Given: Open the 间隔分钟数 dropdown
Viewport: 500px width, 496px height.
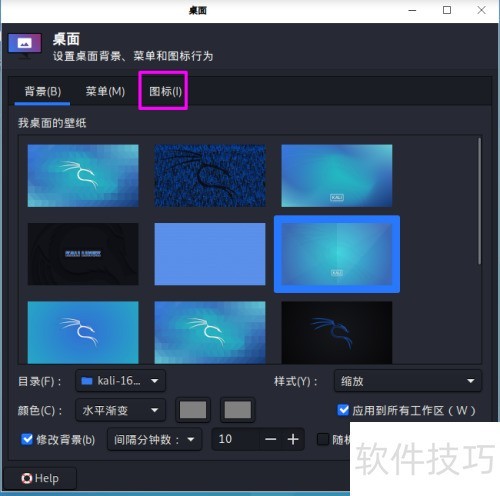Looking at the screenshot, I should tap(154, 439).
